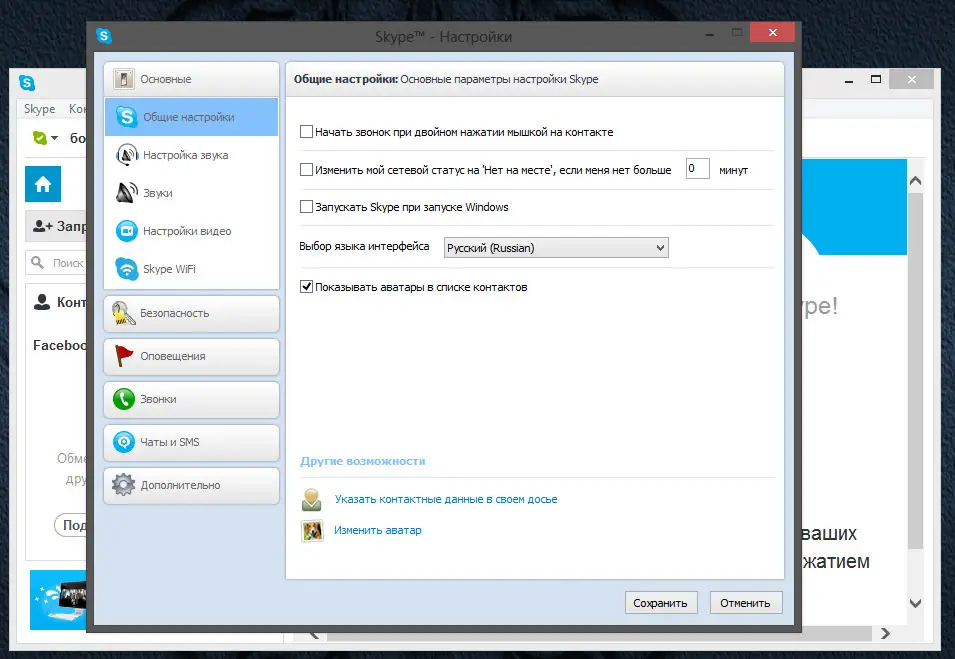Screen dimensions: 955x659
Task: Click the scroll down arrow in main window
Action: tap(915, 603)
